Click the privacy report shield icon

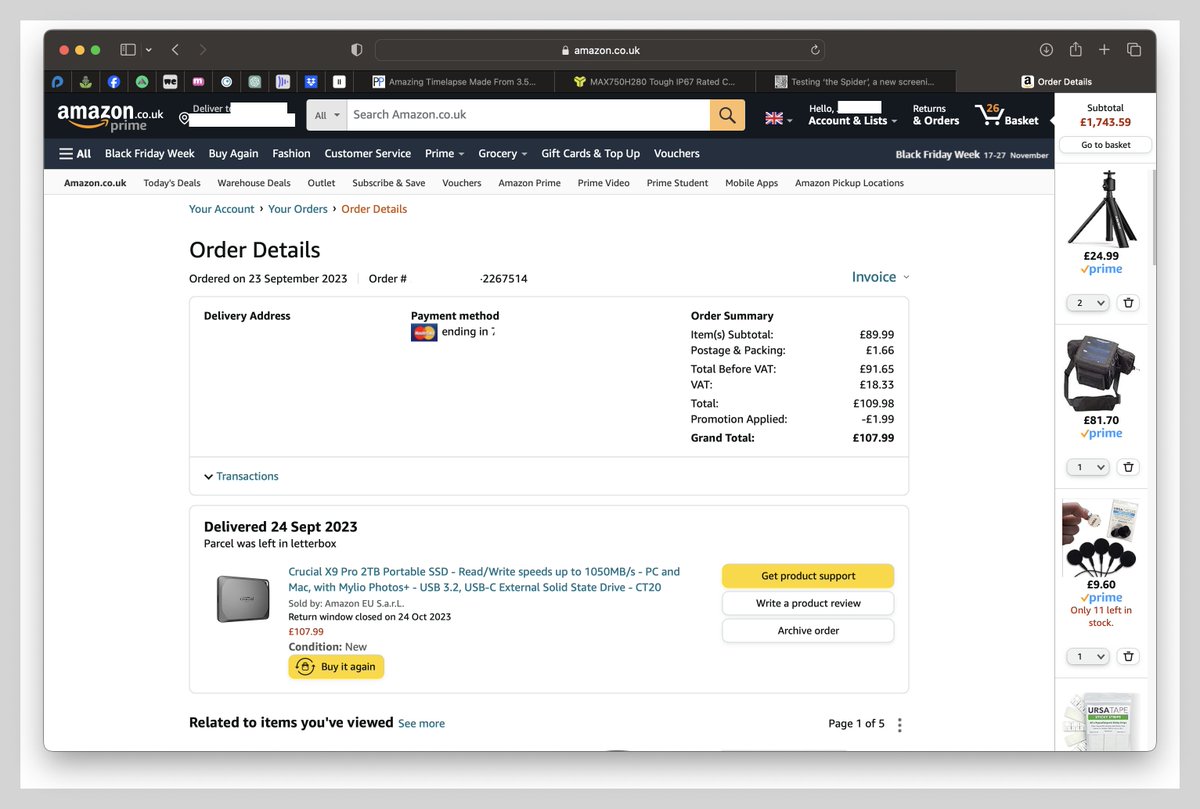click(356, 50)
